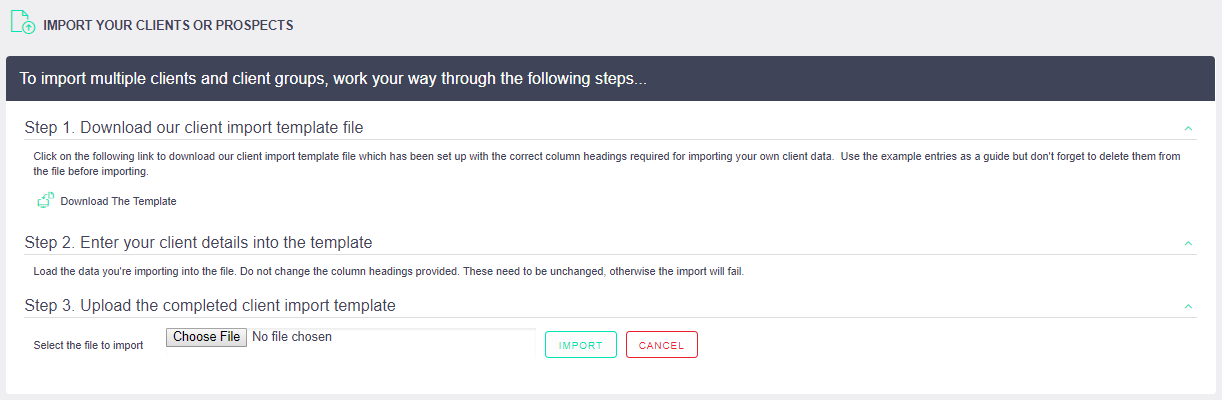Cancel the client import
Screen dimensions: 1222x400
coord(661,345)
